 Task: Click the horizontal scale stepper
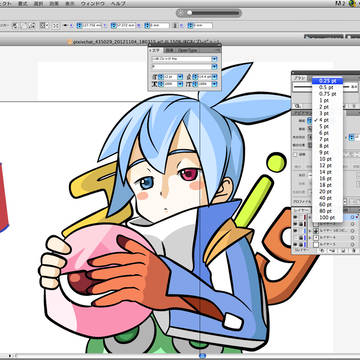(x=161, y=84)
